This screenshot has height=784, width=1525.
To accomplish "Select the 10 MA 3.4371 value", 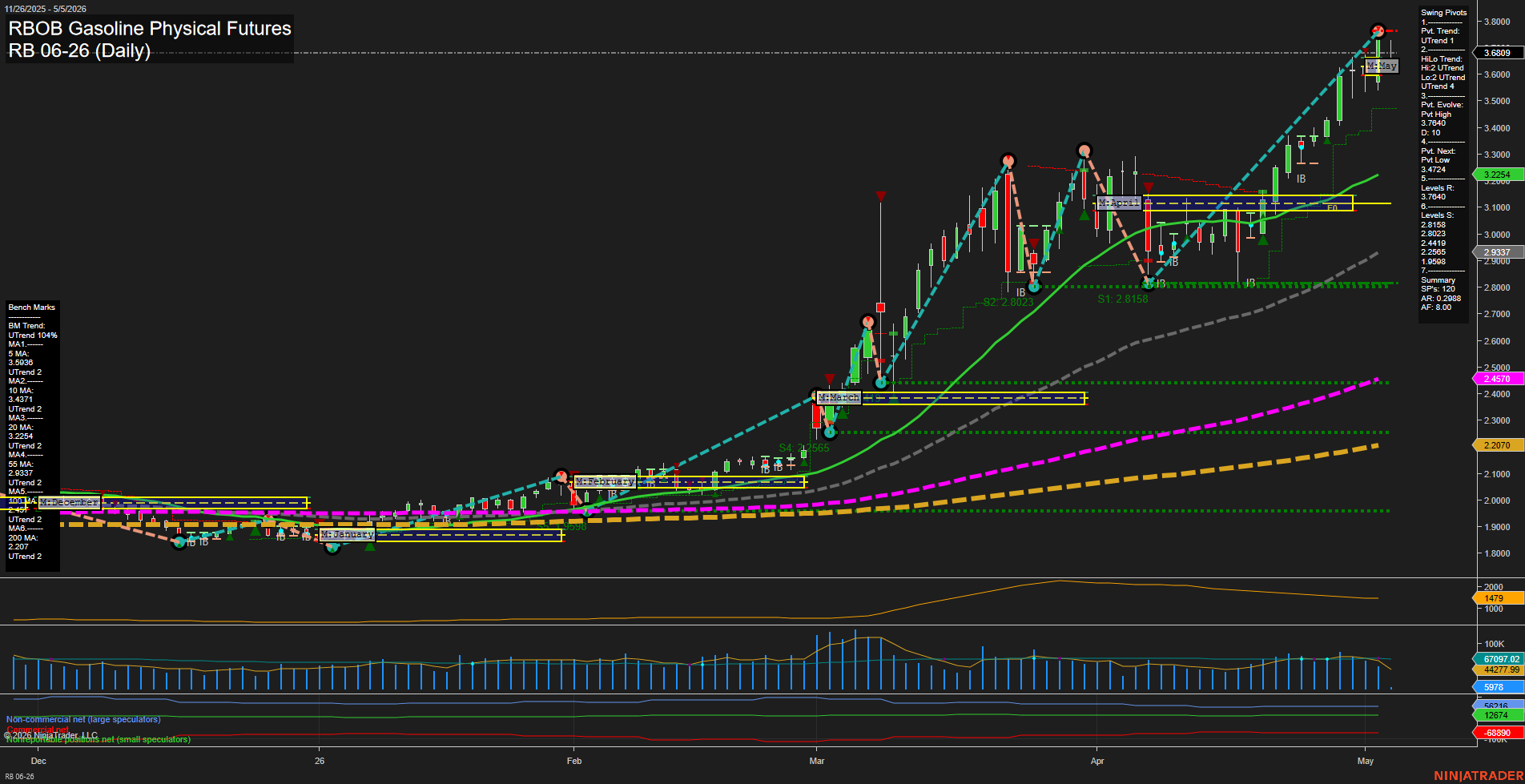I will point(21,395).
